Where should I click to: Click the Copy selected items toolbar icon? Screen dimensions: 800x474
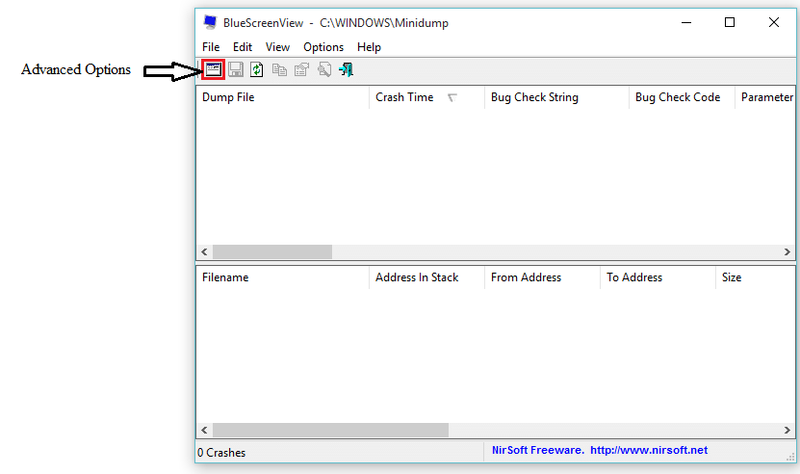279,69
